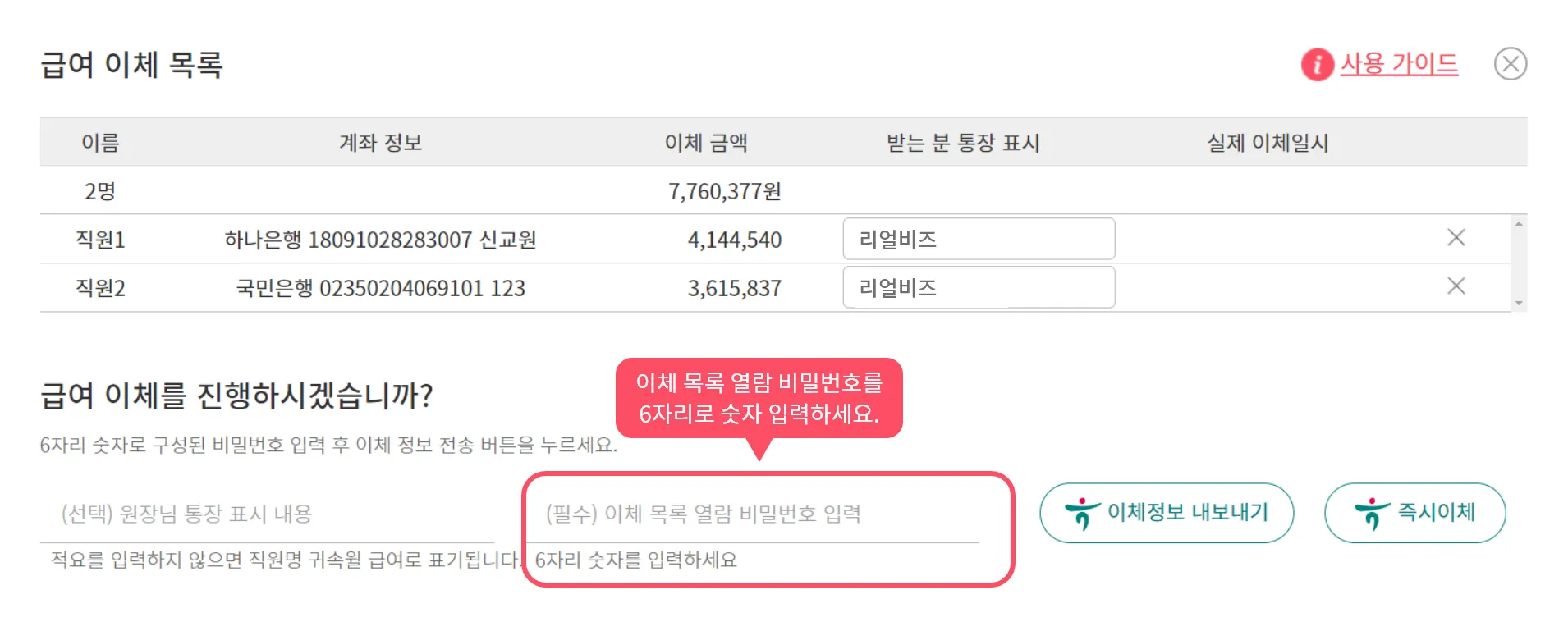Screen dimensions: 1568x631
Task: Click the 계좌 정보 column header
Action: 380,143
